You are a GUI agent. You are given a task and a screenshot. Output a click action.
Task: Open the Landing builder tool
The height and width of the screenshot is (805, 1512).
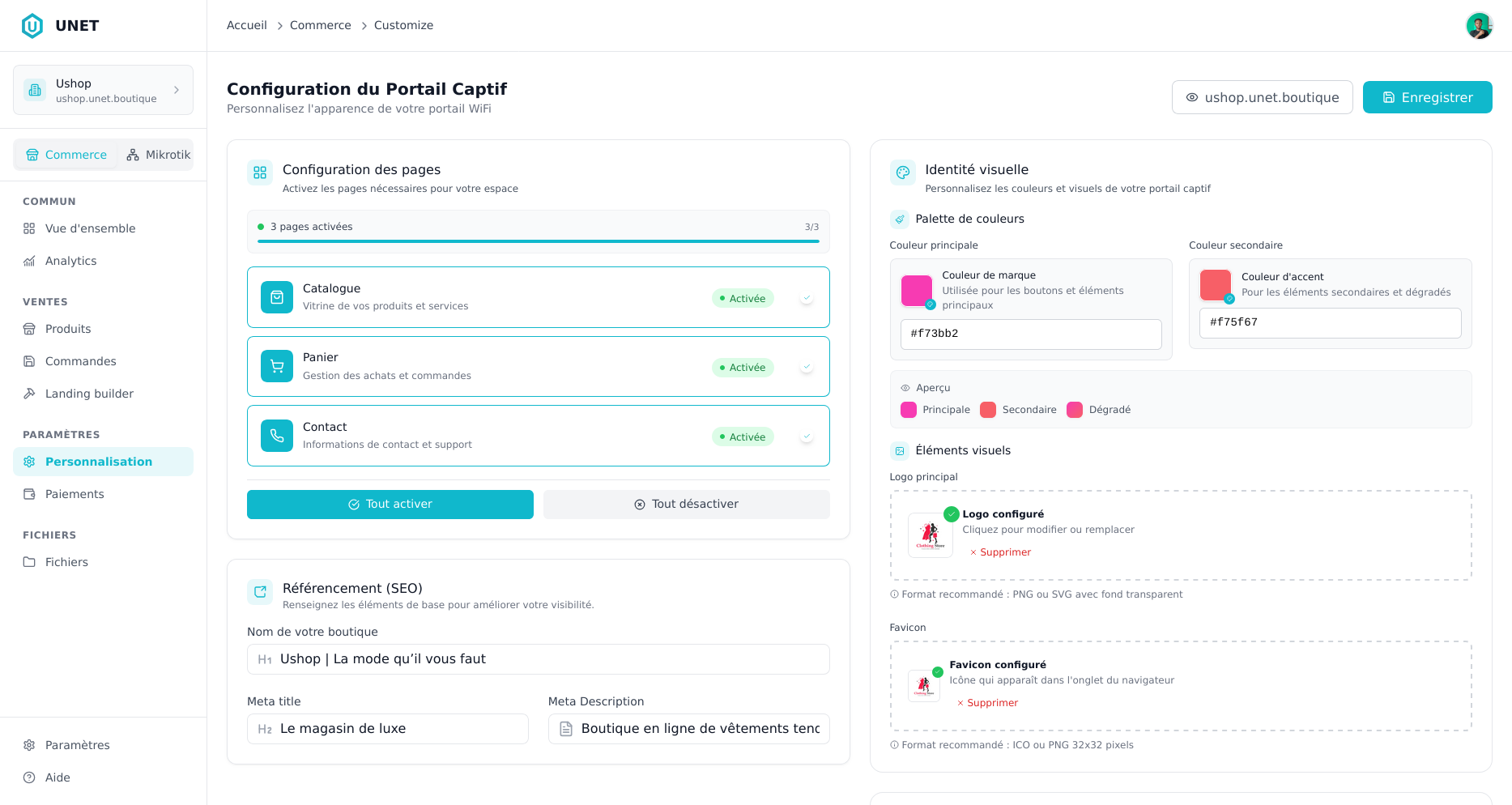tap(89, 394)
